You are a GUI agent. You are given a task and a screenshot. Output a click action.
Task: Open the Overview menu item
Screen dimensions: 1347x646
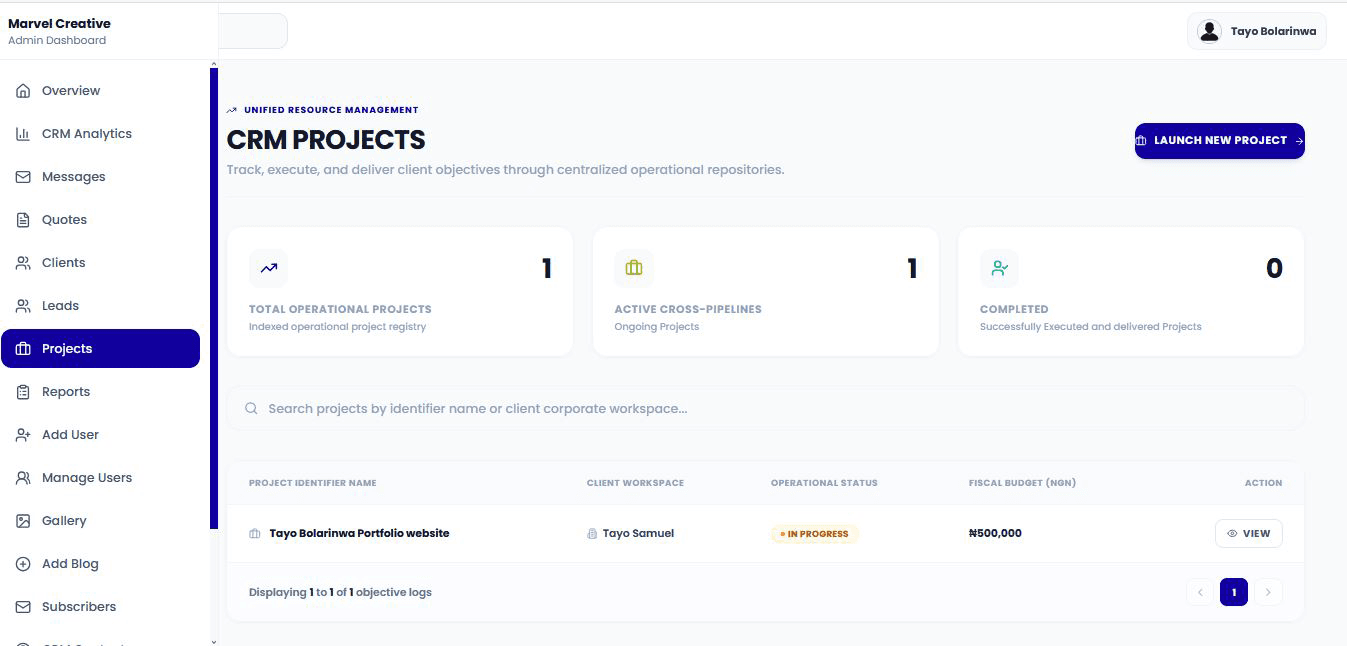click(x=101, y=91)
